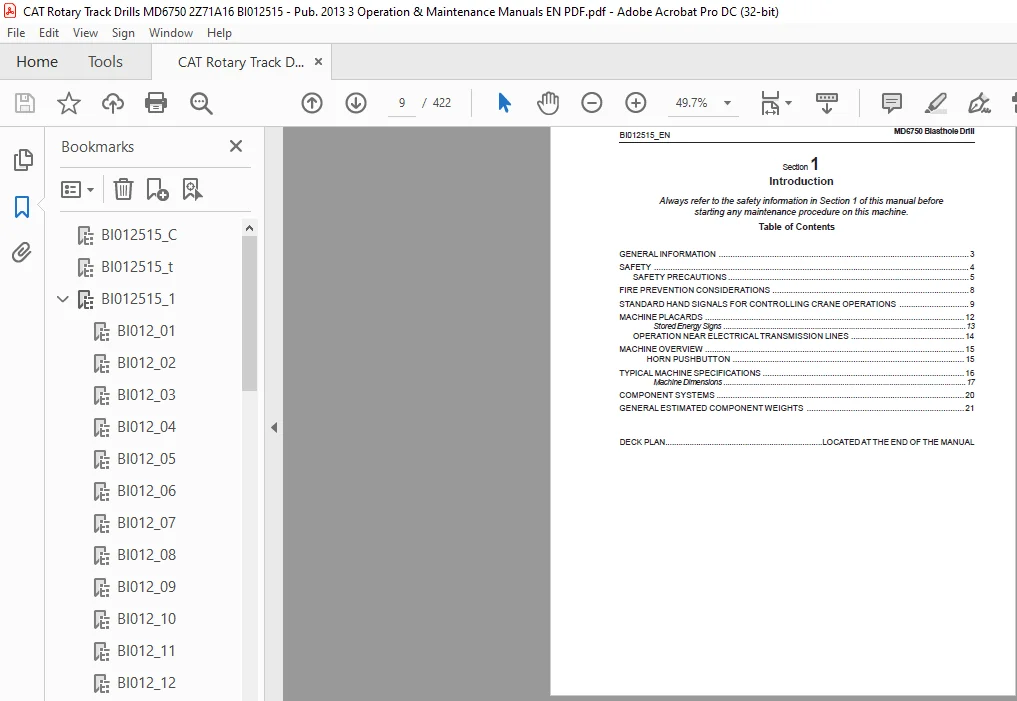
Task: Close the Bookmarks panel
Action: tap(235, 147)
